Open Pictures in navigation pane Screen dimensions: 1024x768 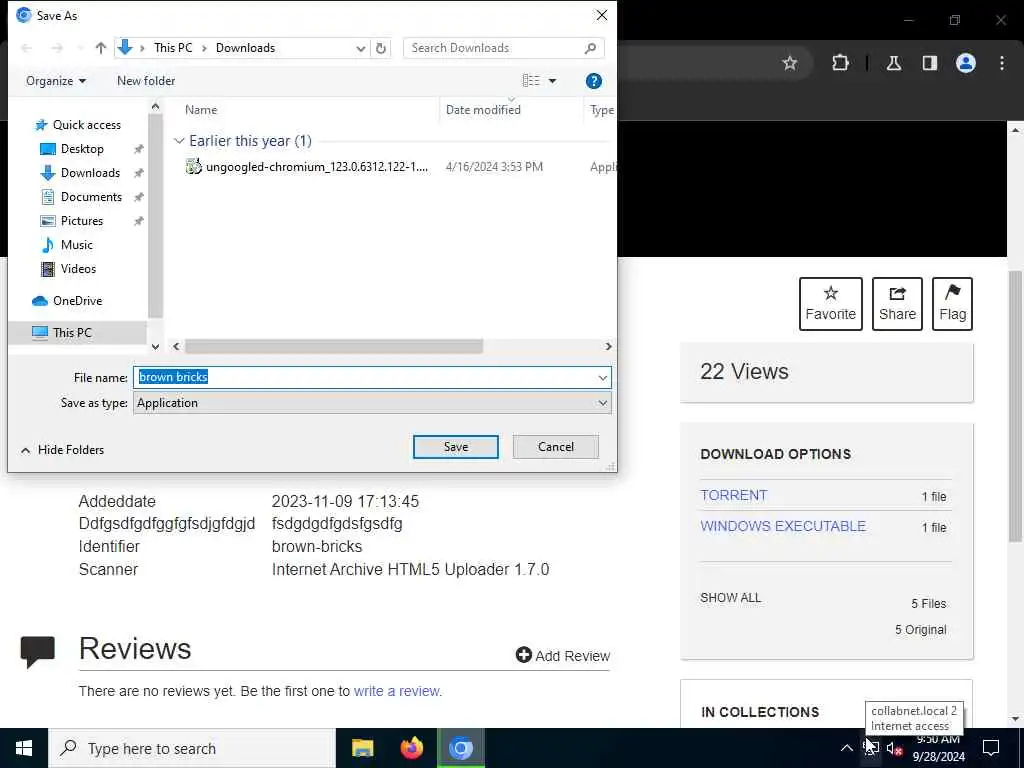click(x=82, y=221)
